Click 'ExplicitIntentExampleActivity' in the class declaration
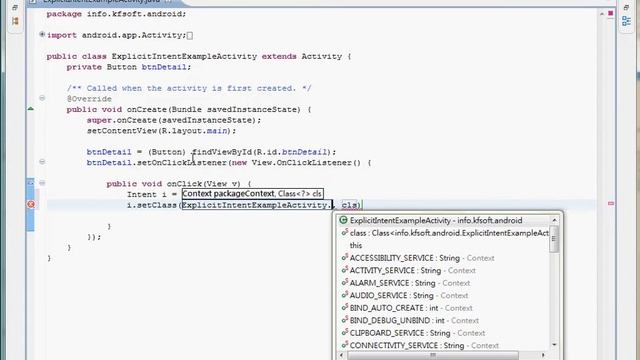This screenshot has width=640, height=360. pyautogui.click(x=184, y=56)
